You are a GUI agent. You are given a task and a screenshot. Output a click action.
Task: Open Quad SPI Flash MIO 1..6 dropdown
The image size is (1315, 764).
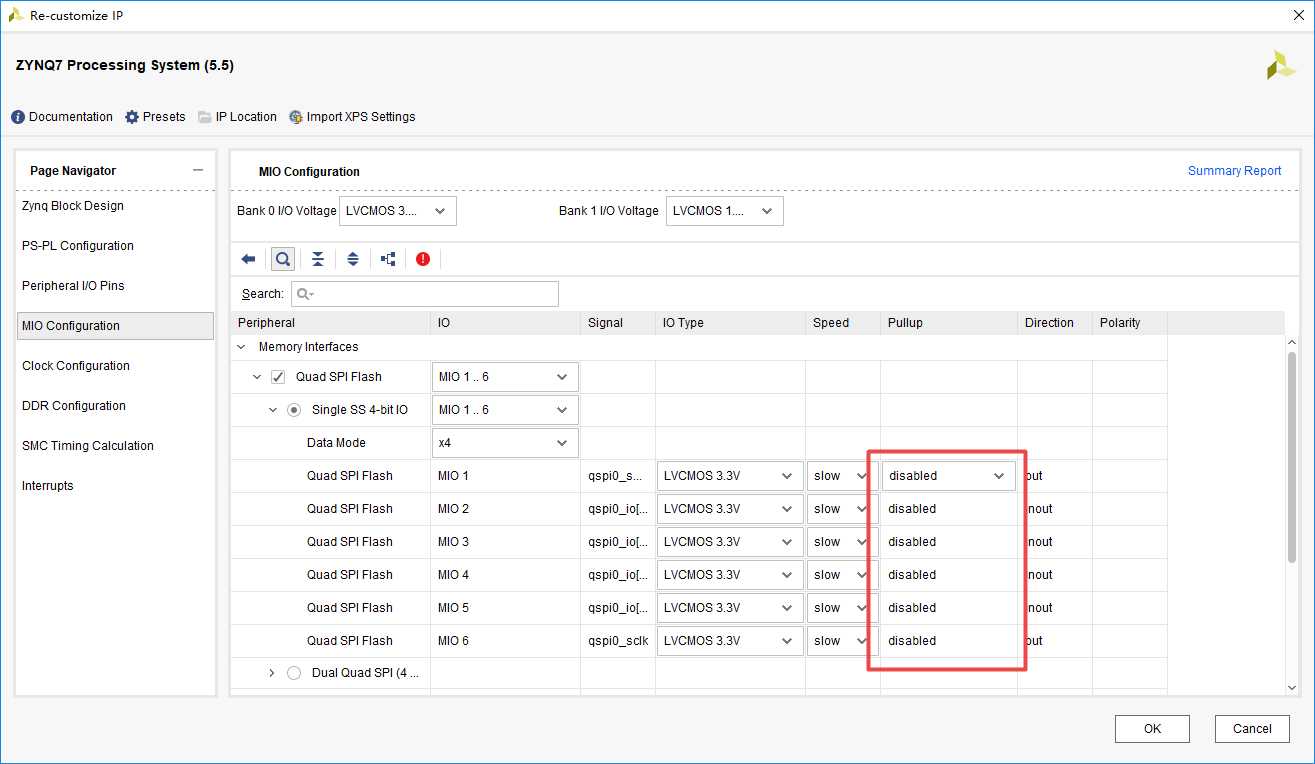coord(505,377)
